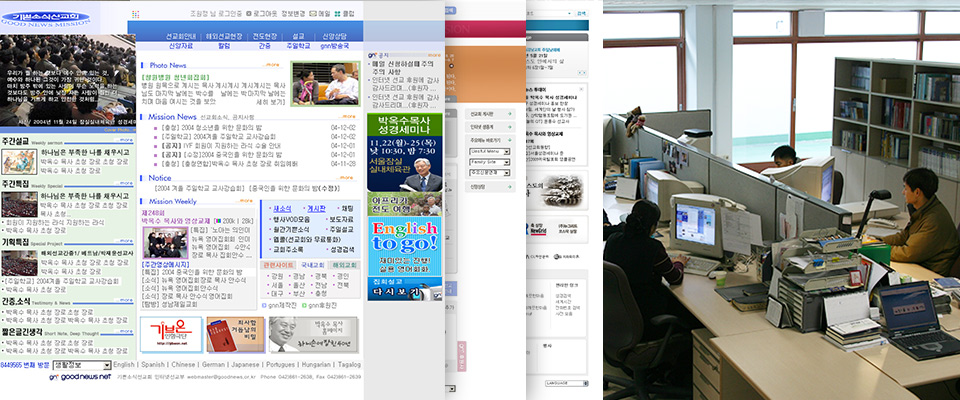Open the Family Site dropdown

(489, 162)
